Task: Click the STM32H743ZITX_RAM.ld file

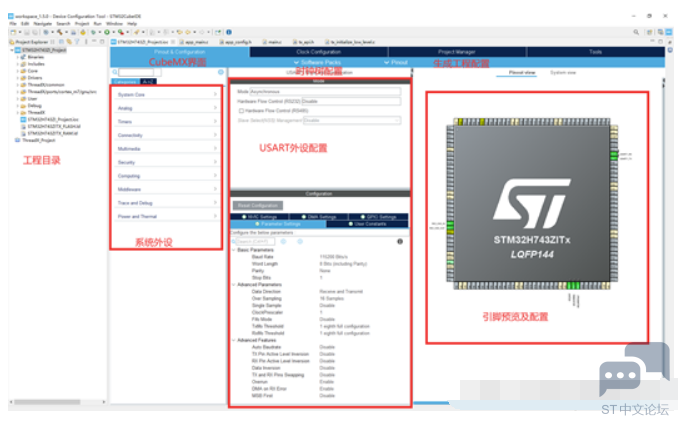Action: click(x=49, y=133)
